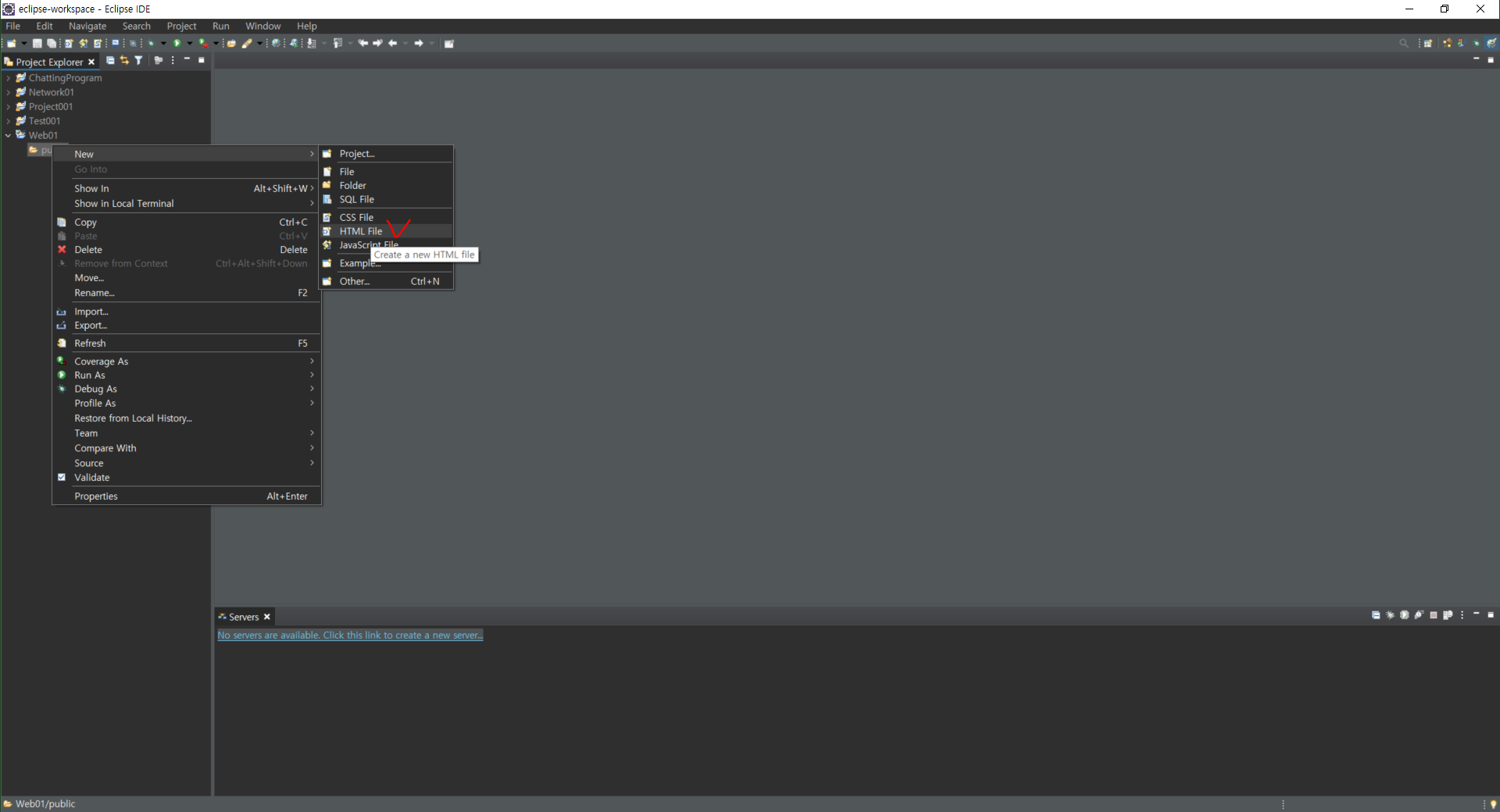Choose Other... in the New submenu
Image resolution: width=1500 pixels, height=812 pixels.
point(386,281)
